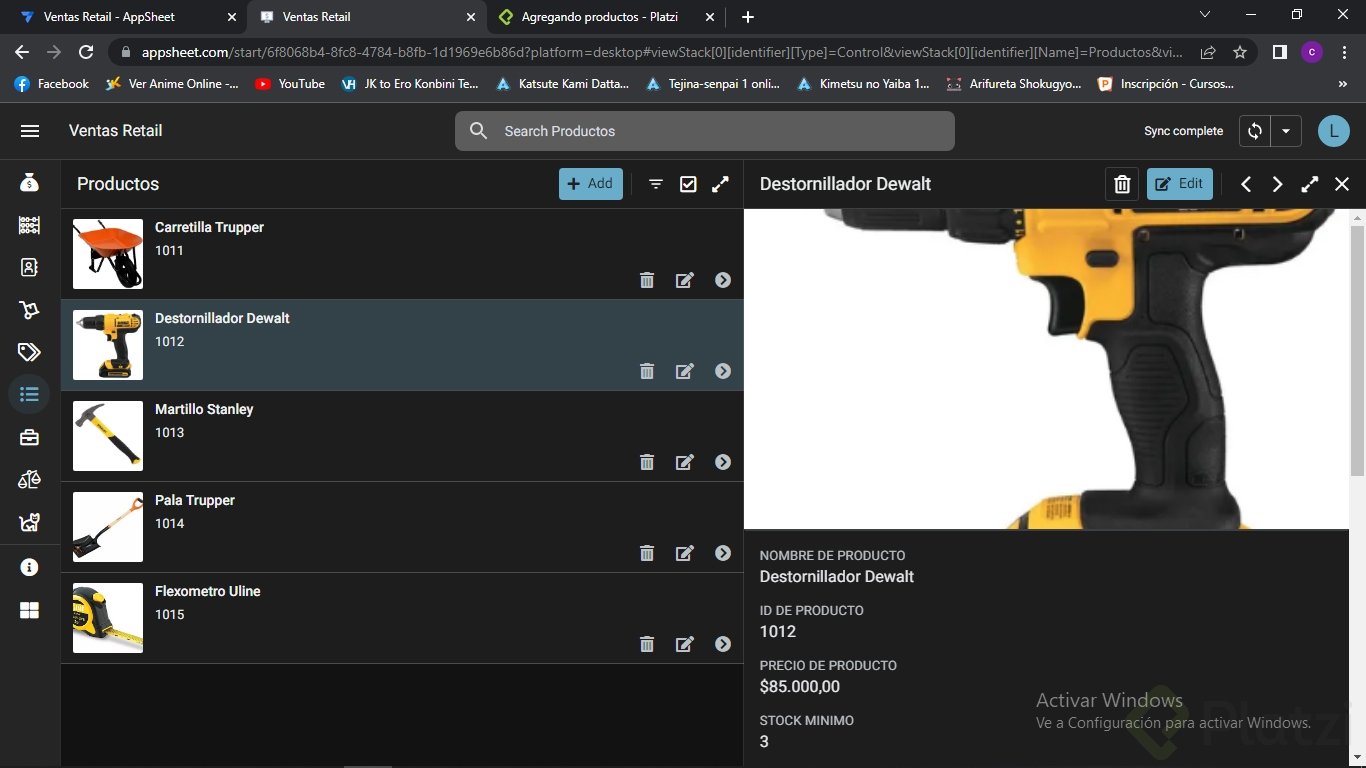Toggle multi-select checkbox in Productos header
Screen dimensions: 1366x768
point(688,184)
